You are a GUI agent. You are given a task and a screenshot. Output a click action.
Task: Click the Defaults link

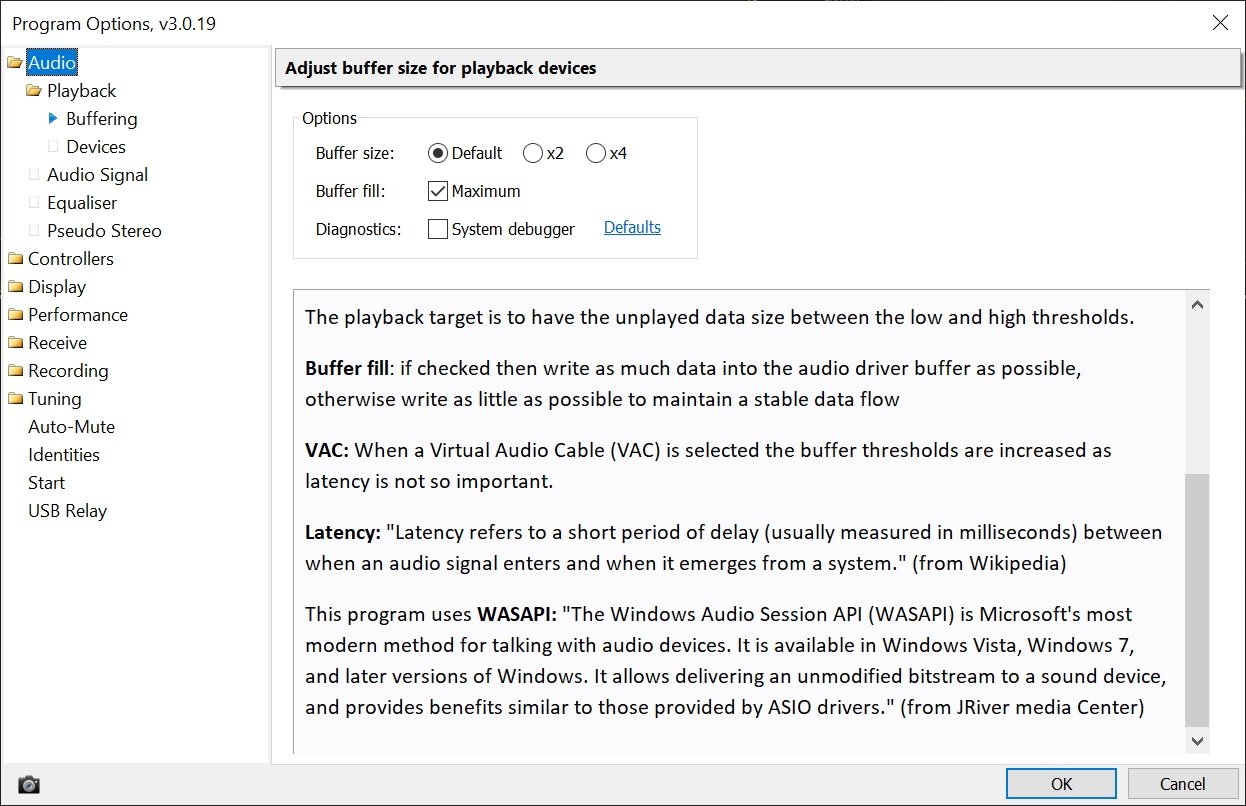632,227
